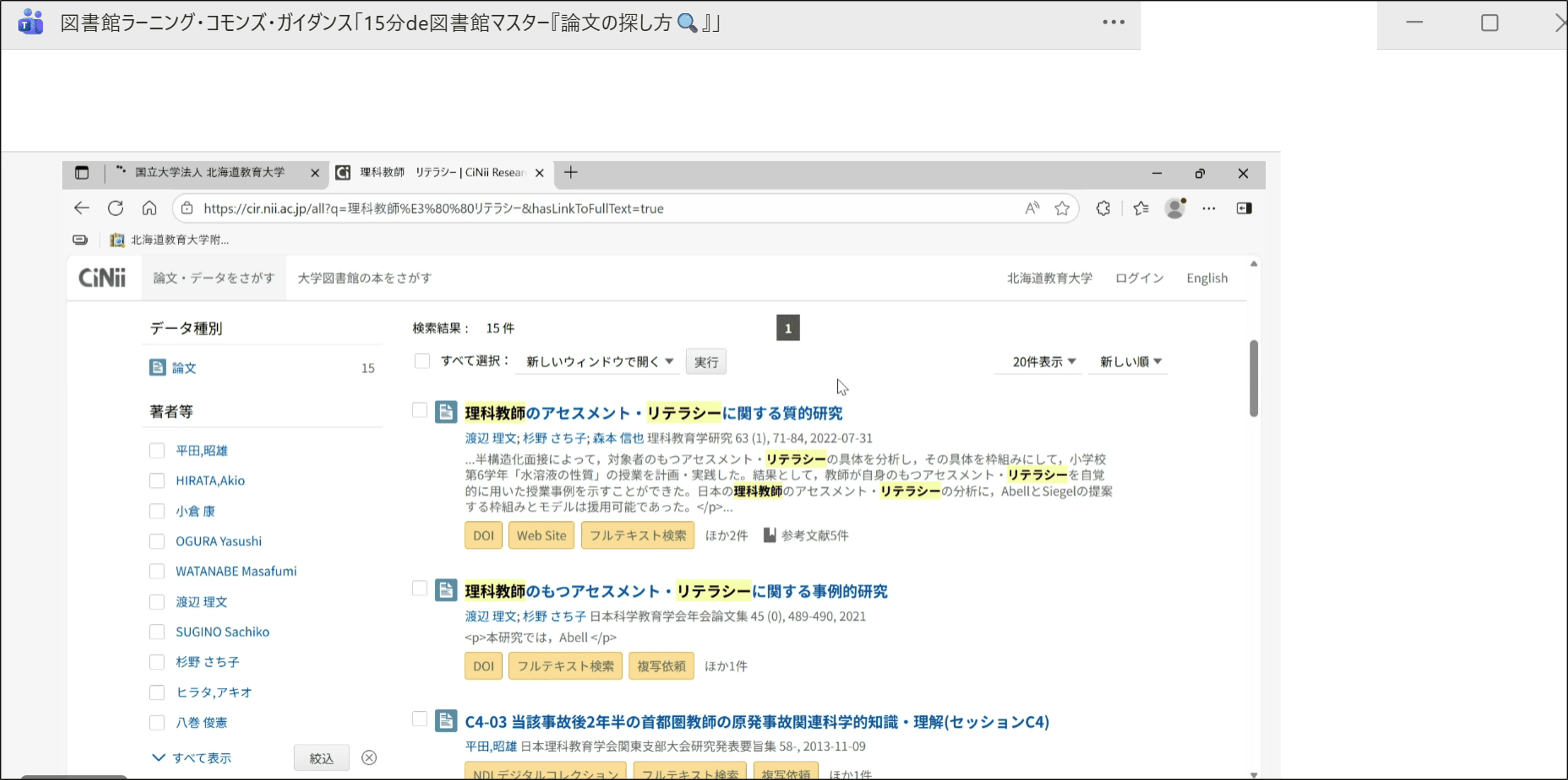This screenshot has height=780, width=1568.
Task: Click the Read aloud icon in address bar
Action: coord(1032,209)
